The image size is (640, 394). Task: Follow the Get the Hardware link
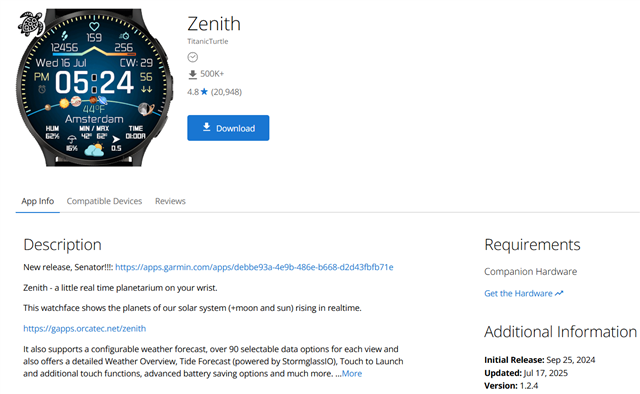pos(518,293)
